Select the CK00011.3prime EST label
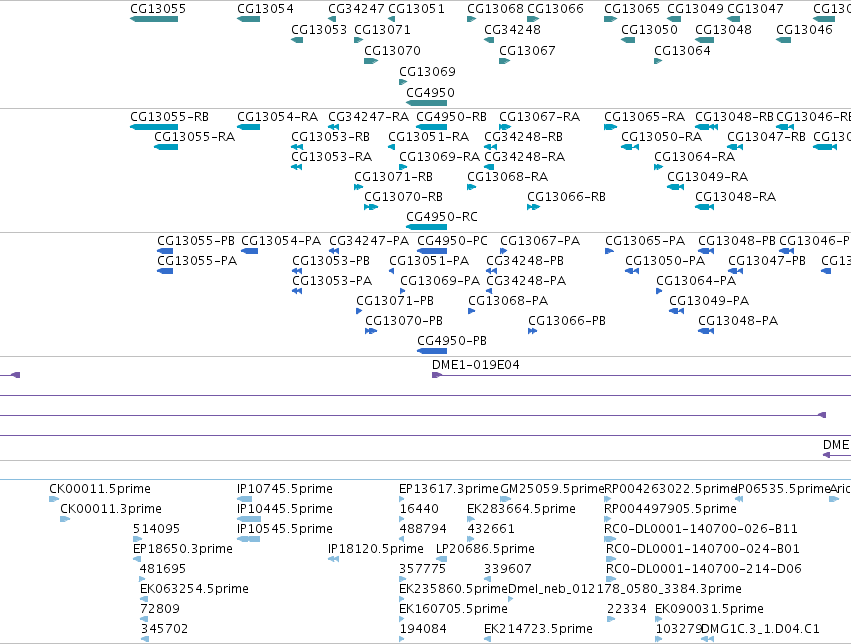 pos(111,509)
